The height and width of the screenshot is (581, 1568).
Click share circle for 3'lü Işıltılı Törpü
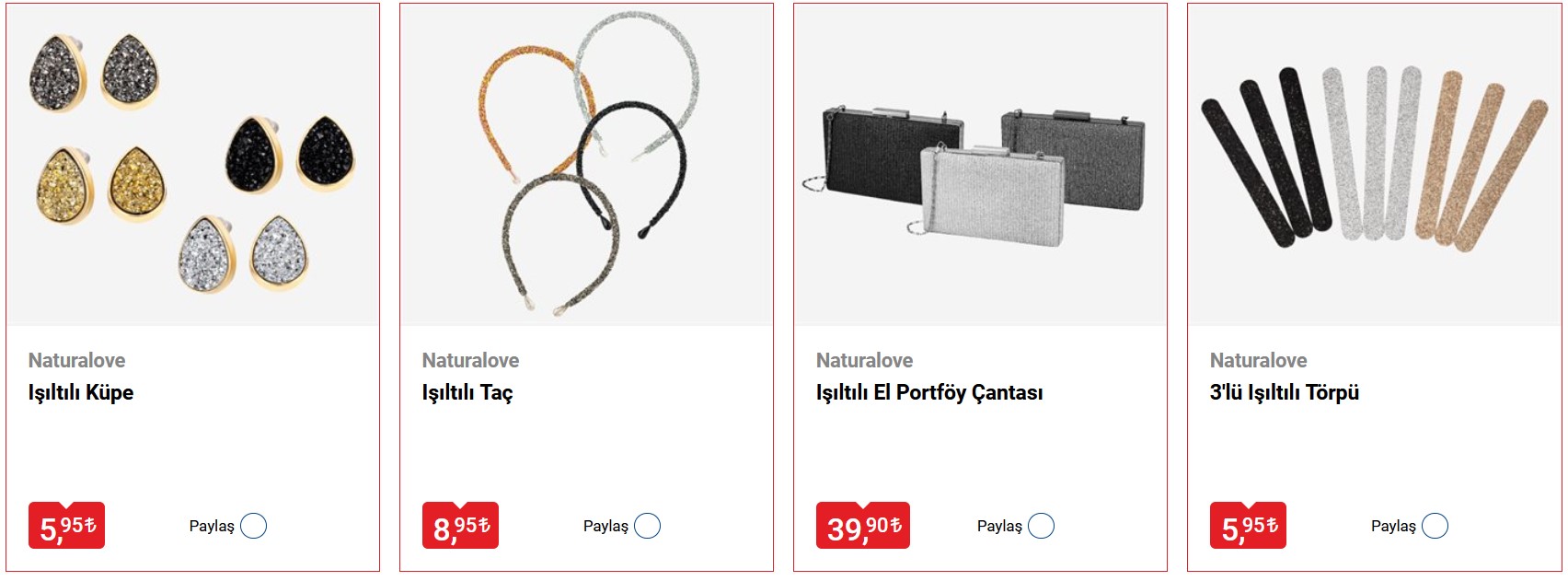pos(1435,526)
